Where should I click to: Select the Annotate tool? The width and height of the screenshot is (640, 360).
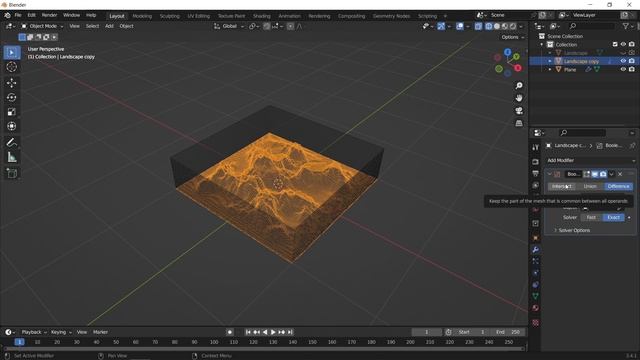click(x=11, y=142)
